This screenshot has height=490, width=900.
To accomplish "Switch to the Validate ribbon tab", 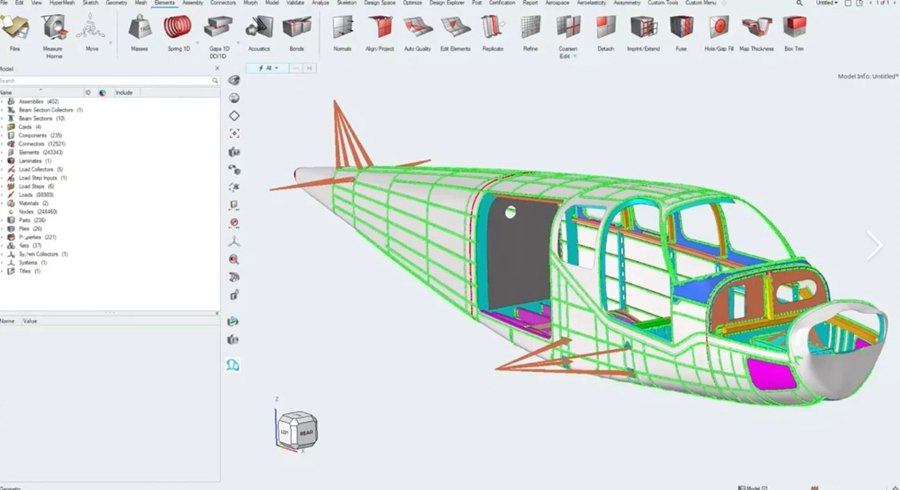I will point(295,3).
